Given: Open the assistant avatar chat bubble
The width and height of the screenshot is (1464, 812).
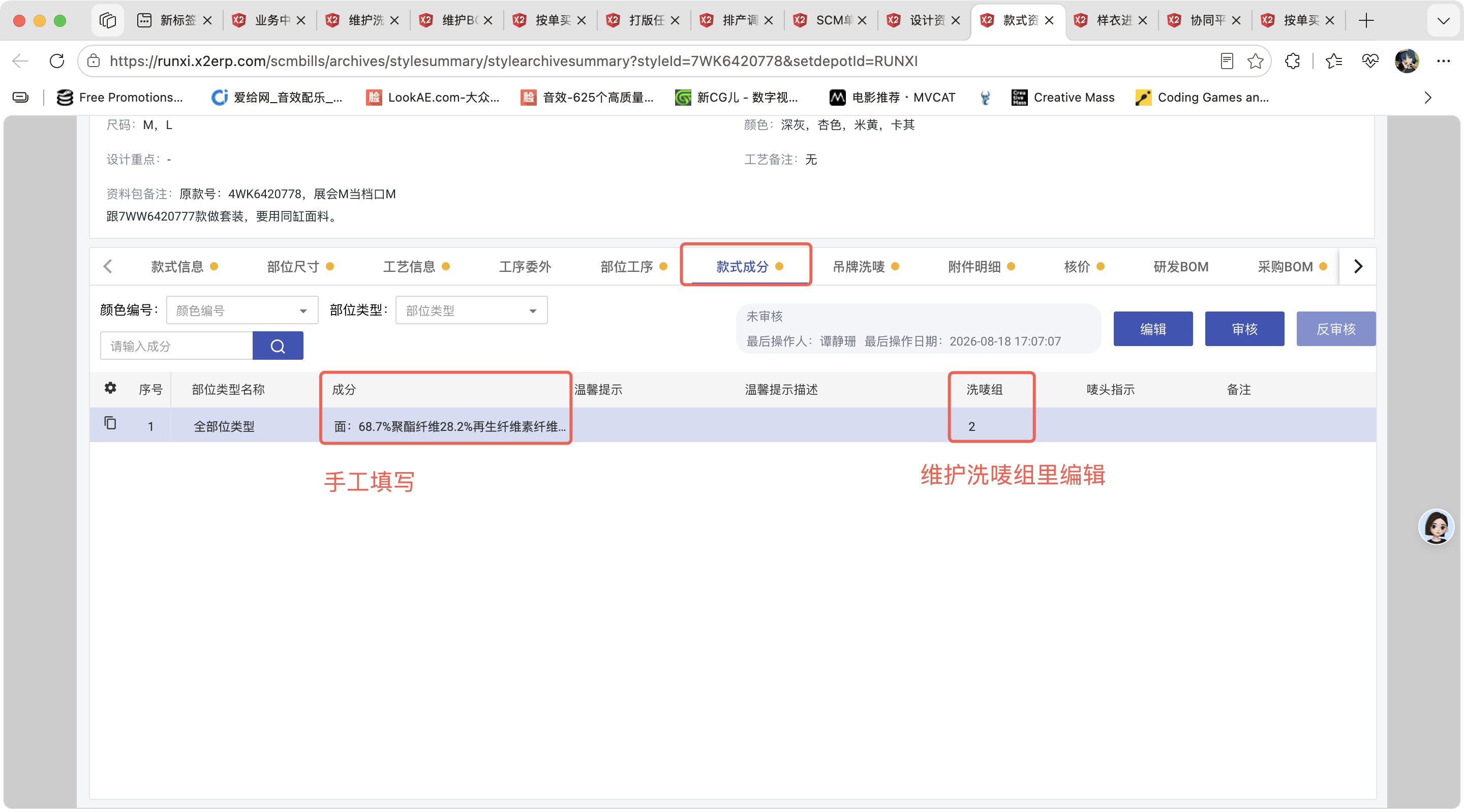Looking at the screenshot, I should coord(1436,527).
